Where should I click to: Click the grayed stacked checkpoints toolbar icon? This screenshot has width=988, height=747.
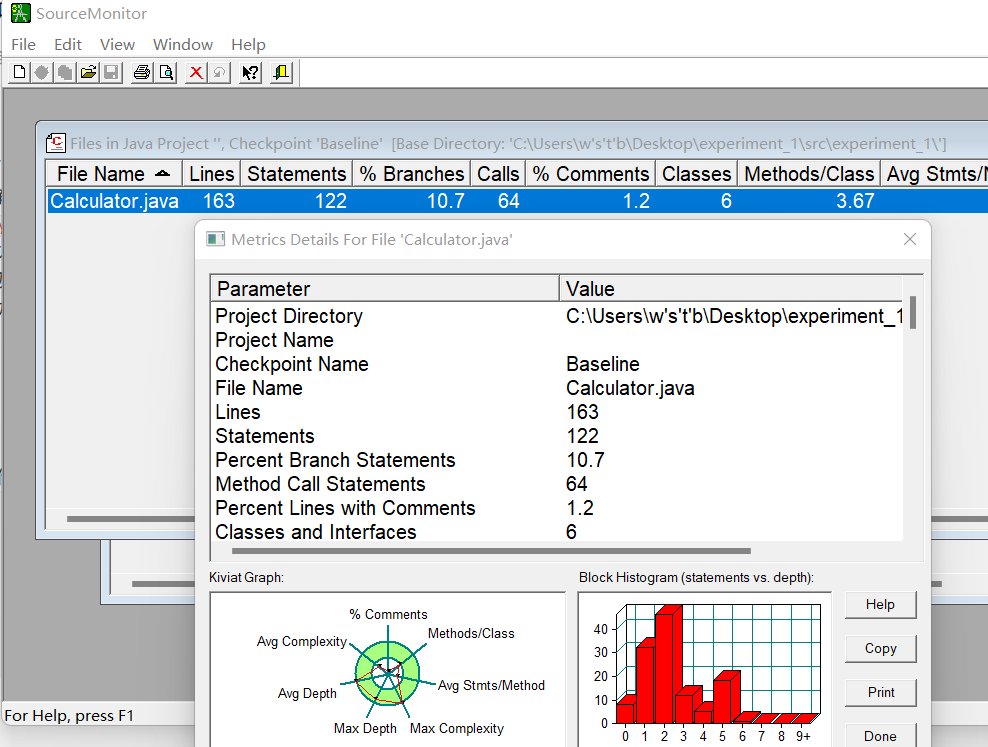65,72
